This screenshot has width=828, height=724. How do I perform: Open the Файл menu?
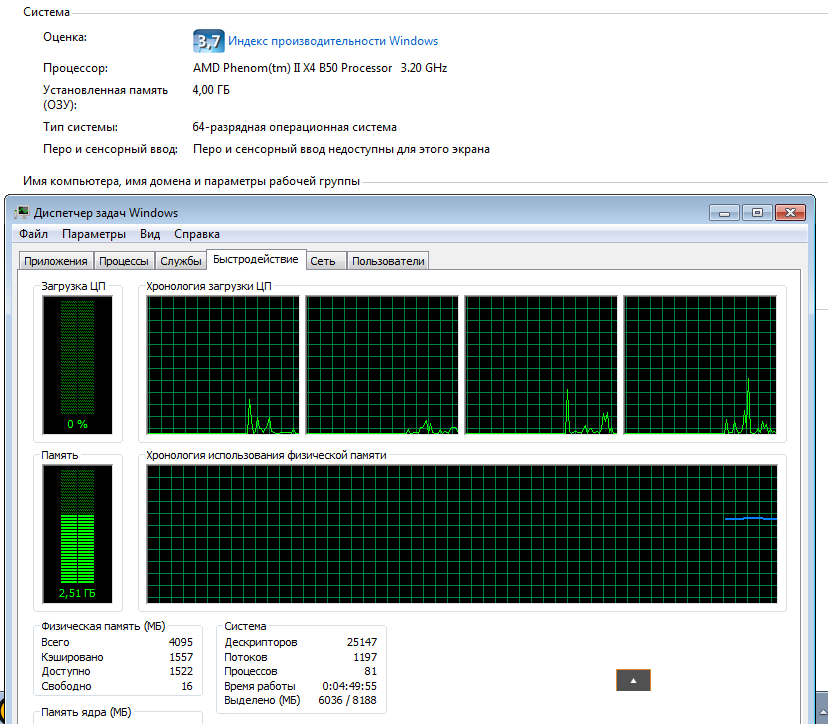coord(33,234)
